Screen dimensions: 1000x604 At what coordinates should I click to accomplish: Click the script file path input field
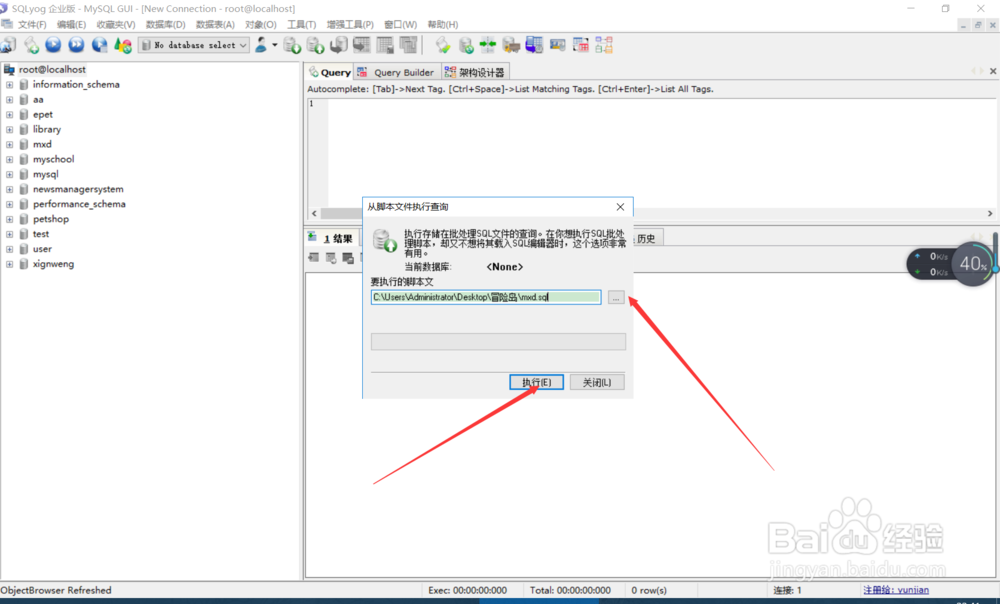pos(486,296)
